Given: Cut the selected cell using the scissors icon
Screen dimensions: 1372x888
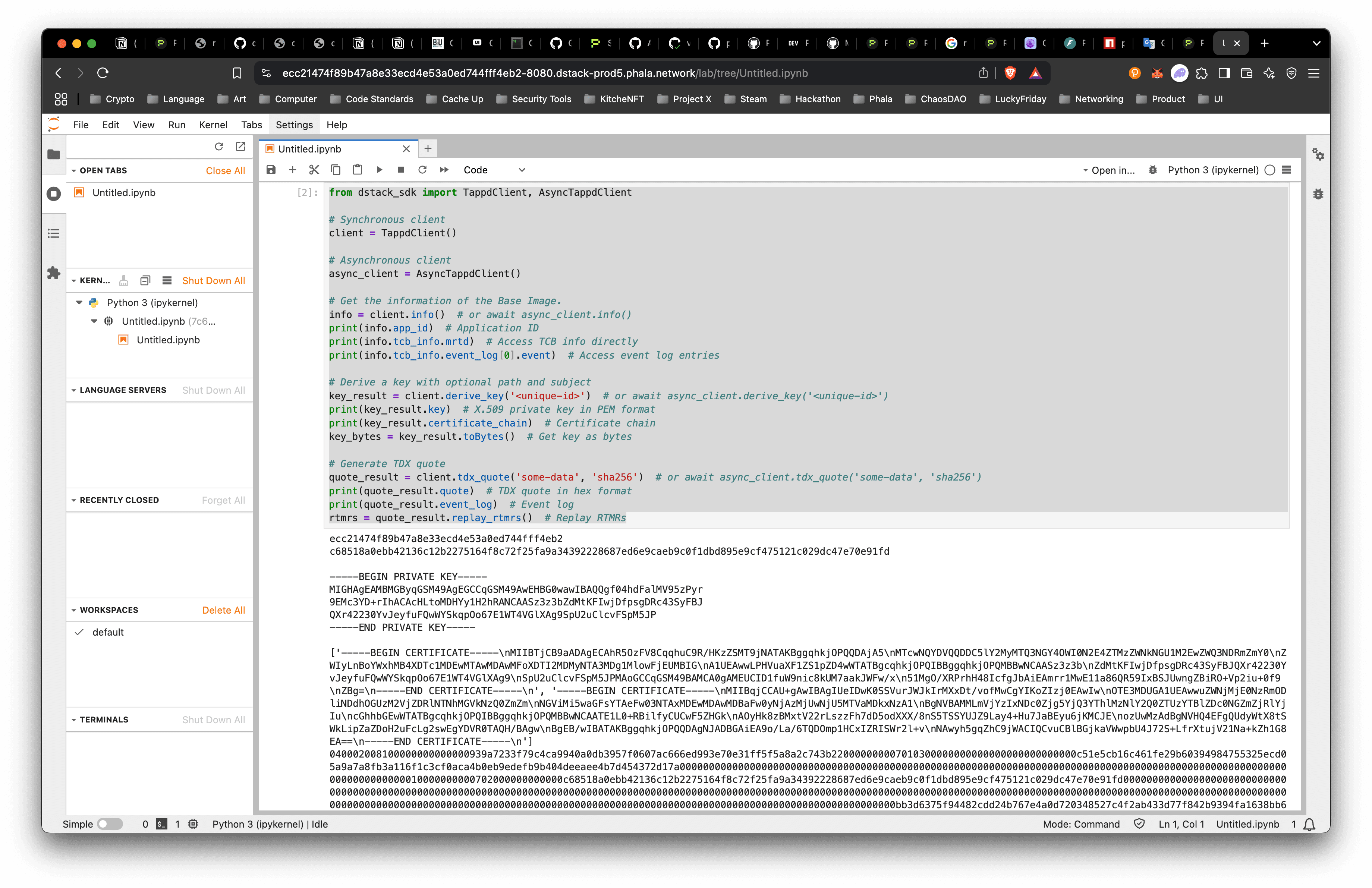Looking at the screenshot, I should (314, 169).
